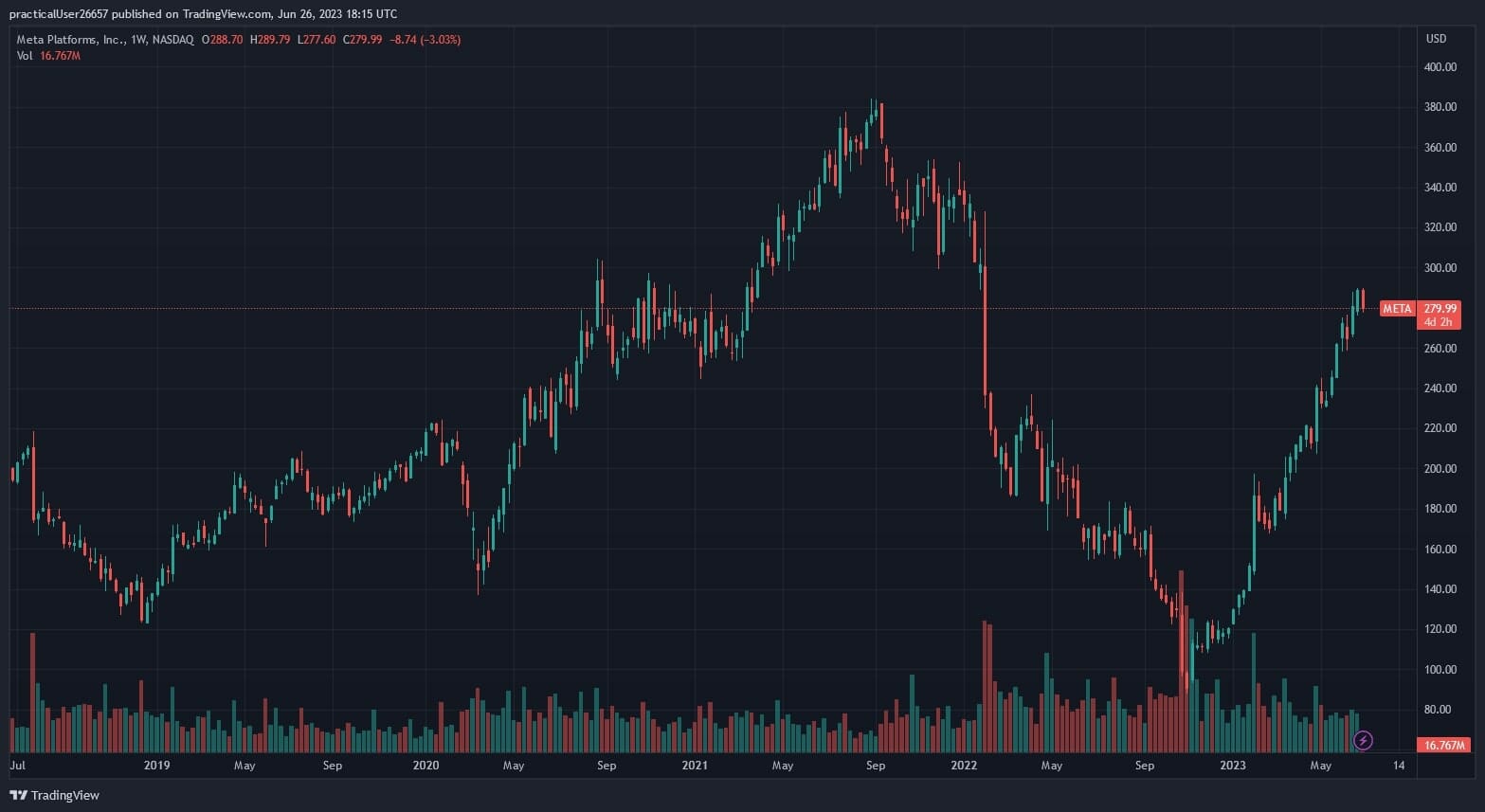Click the 2022 label on the time axis
1485x812 pixels.
(x=964, y=766)
